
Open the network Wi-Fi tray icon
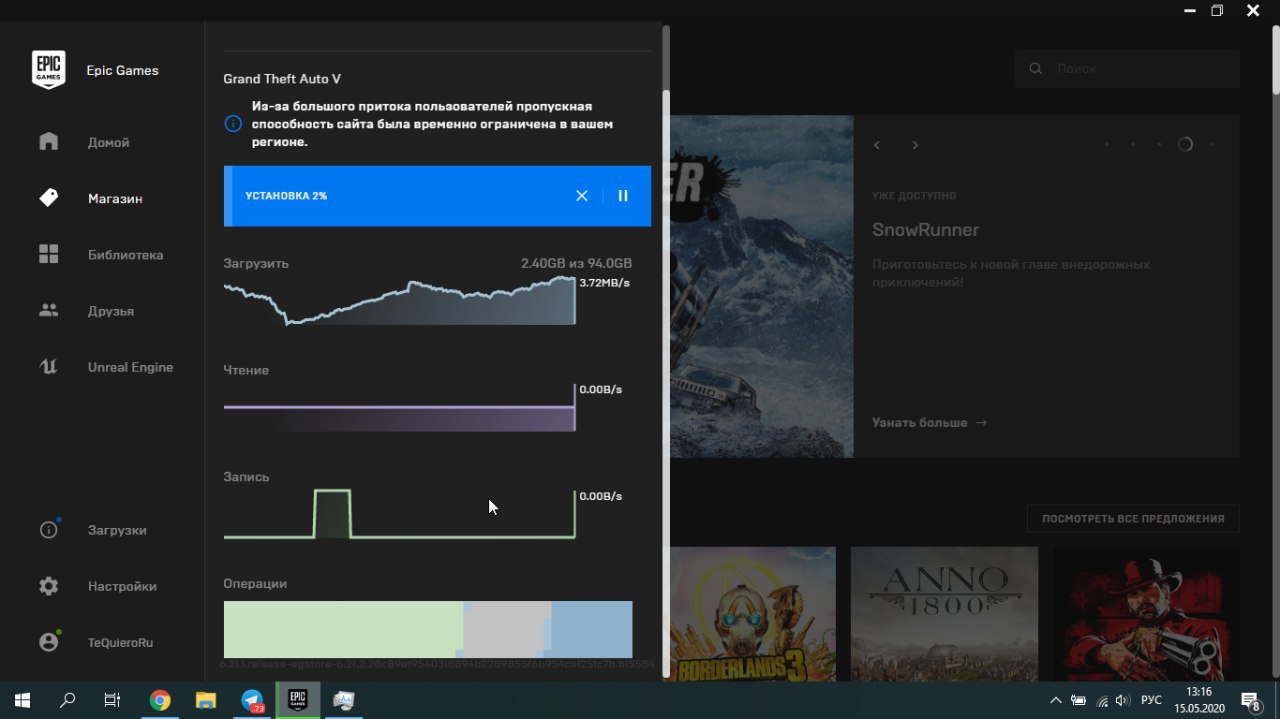click(1101, 700)
